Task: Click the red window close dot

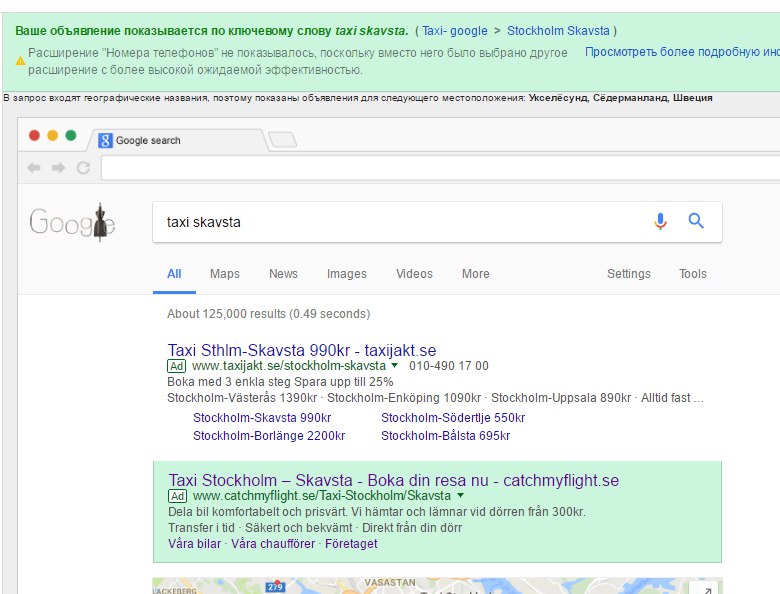Action: tap(34, 135)
